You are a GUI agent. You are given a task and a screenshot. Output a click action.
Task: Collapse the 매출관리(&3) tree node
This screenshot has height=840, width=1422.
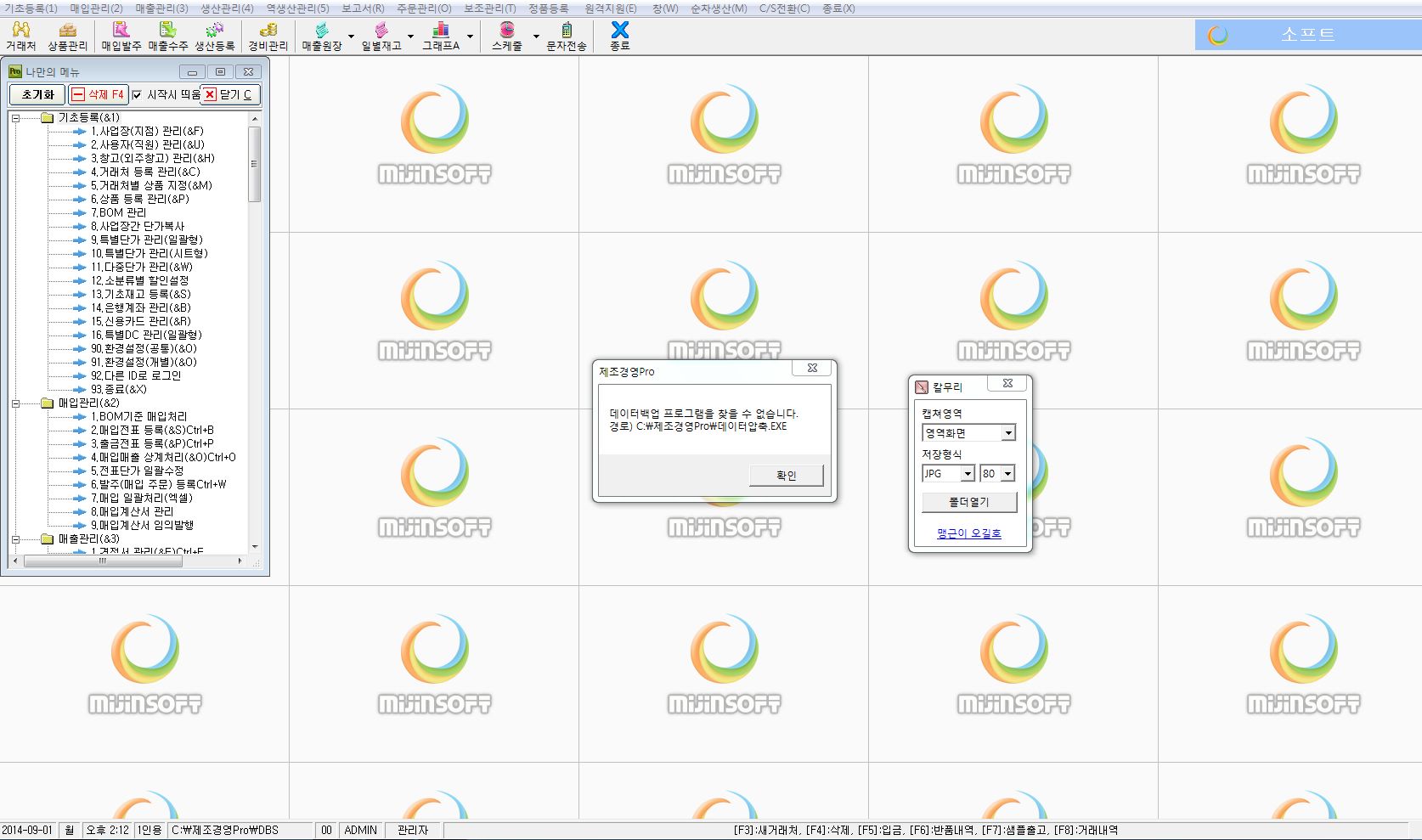[15, 539]
